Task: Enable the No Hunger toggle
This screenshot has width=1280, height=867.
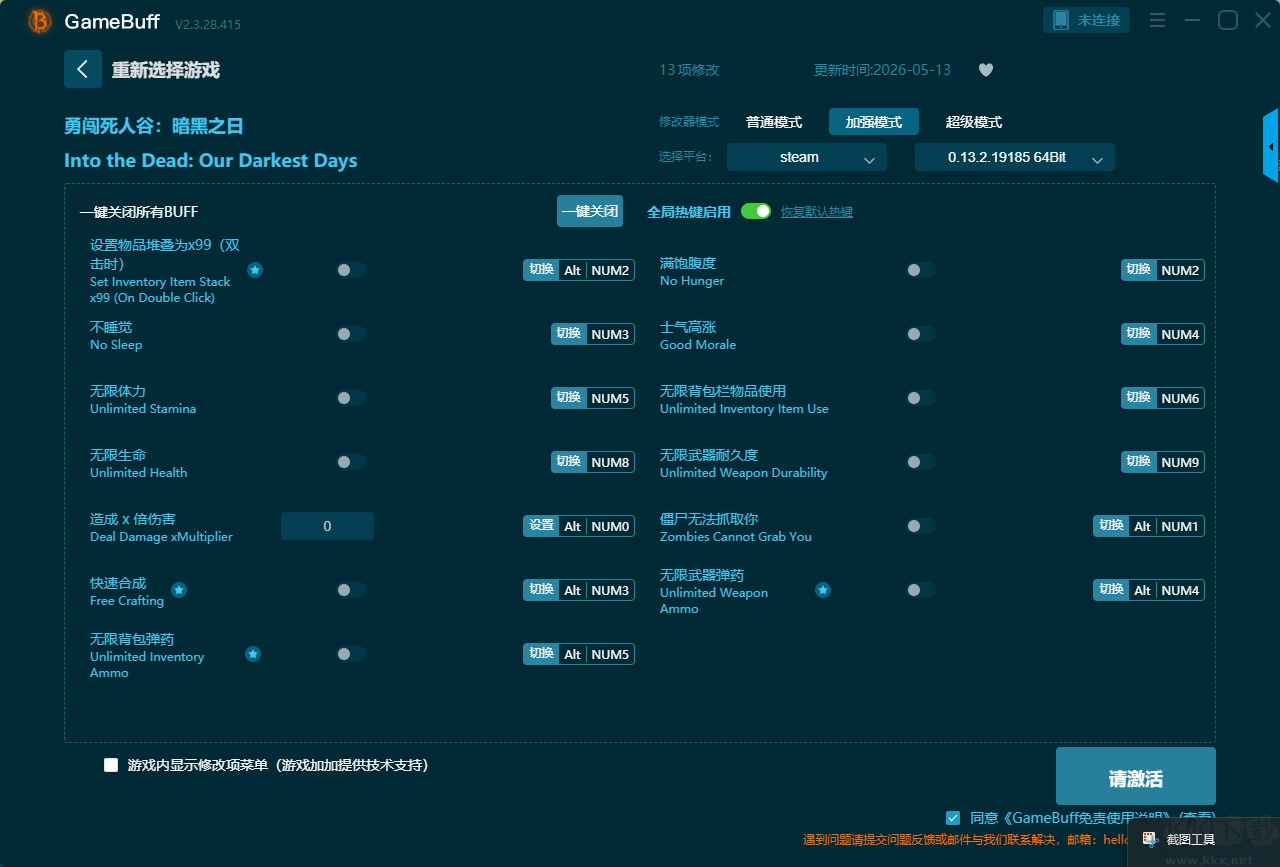Action: click(x=921, y=270)
